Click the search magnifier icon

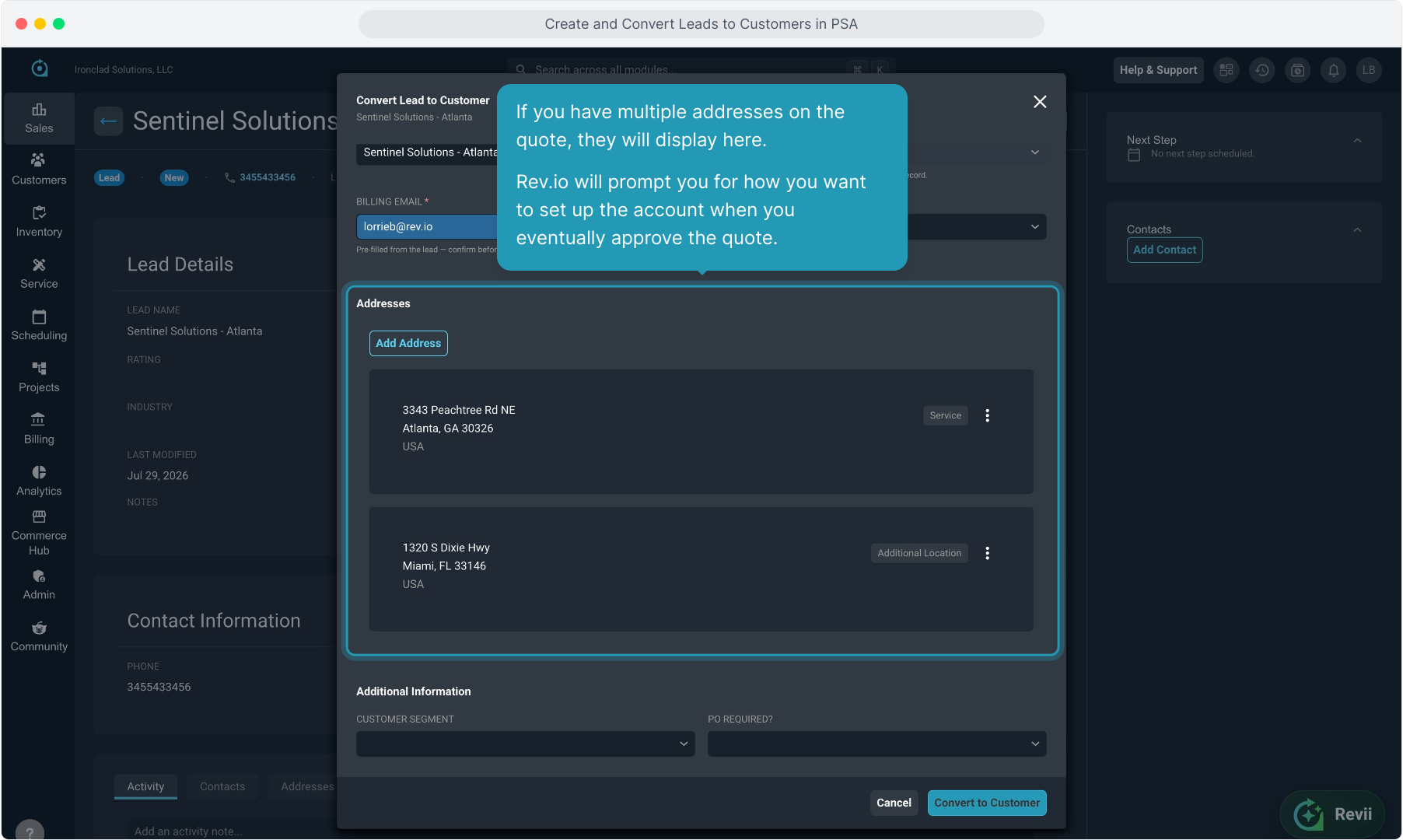point(521,69)
